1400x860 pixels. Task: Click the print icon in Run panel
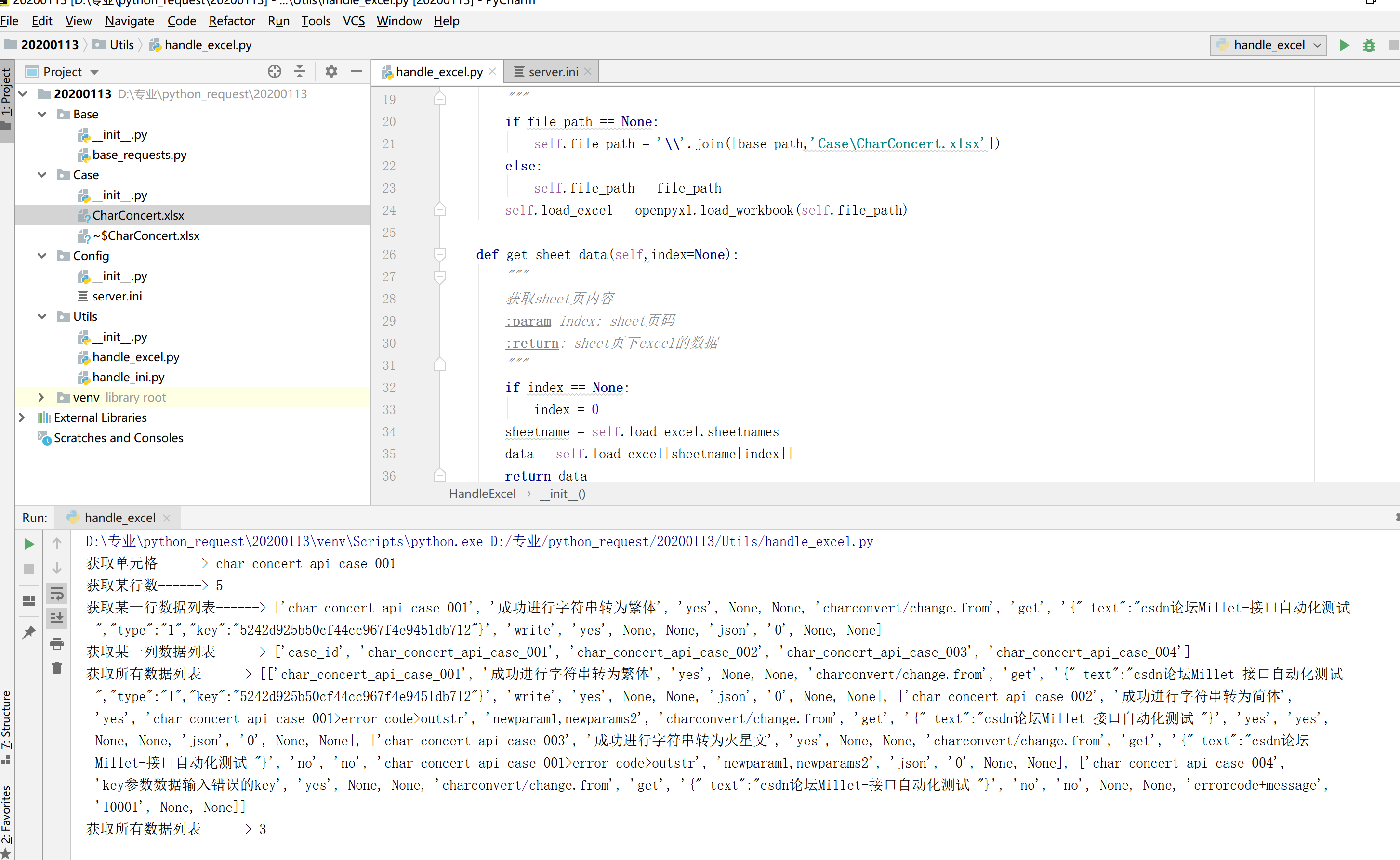click(57, 643)
